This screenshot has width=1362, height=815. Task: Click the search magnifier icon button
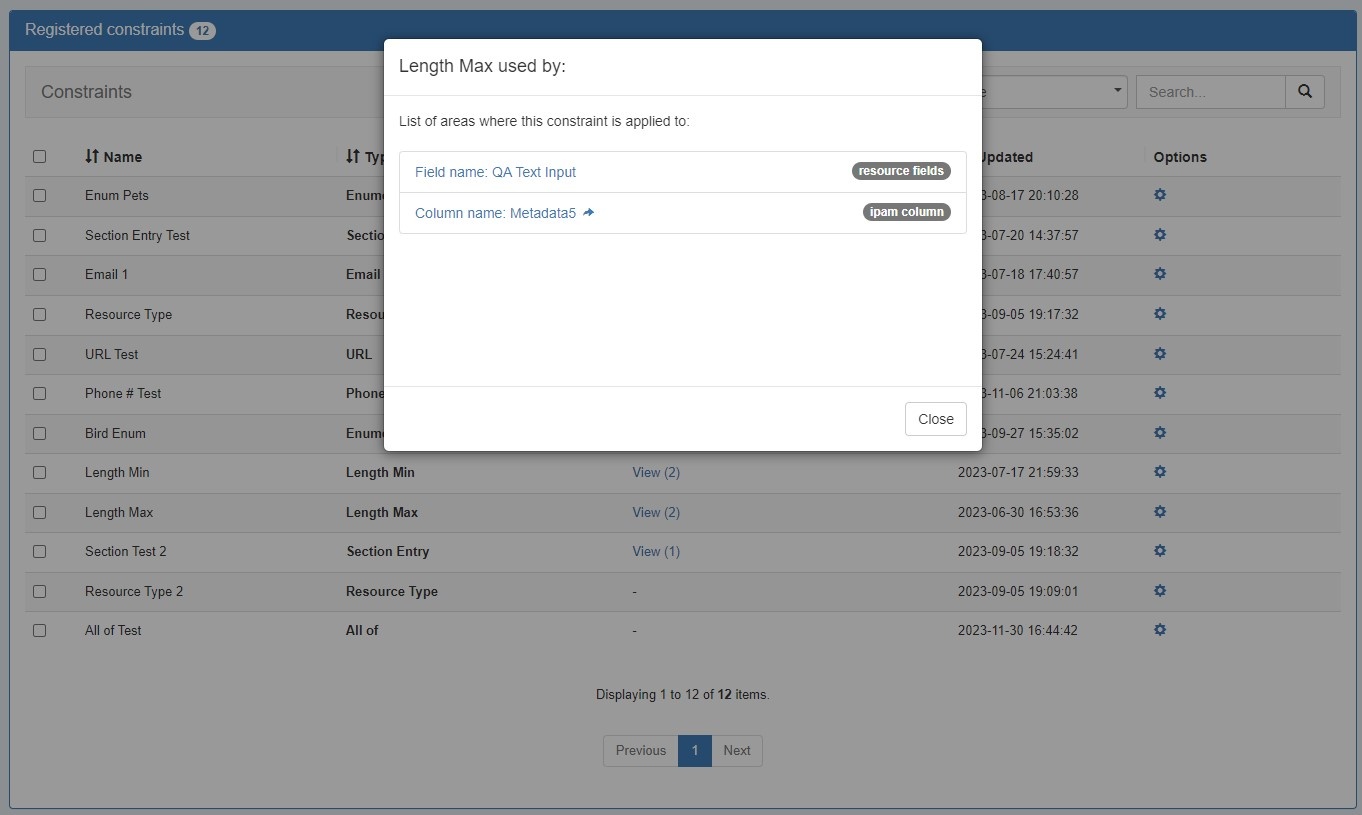point(1304,92)
